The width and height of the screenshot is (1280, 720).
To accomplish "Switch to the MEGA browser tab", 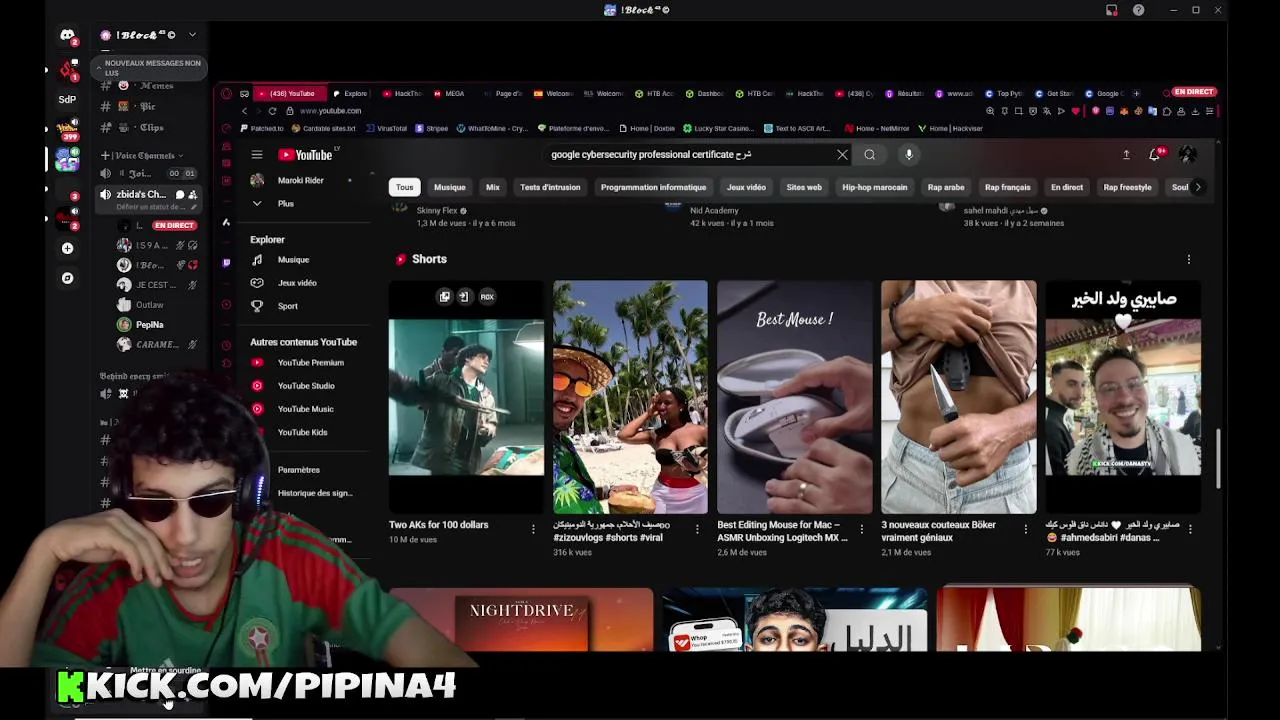I will click(x=449, y=93).
